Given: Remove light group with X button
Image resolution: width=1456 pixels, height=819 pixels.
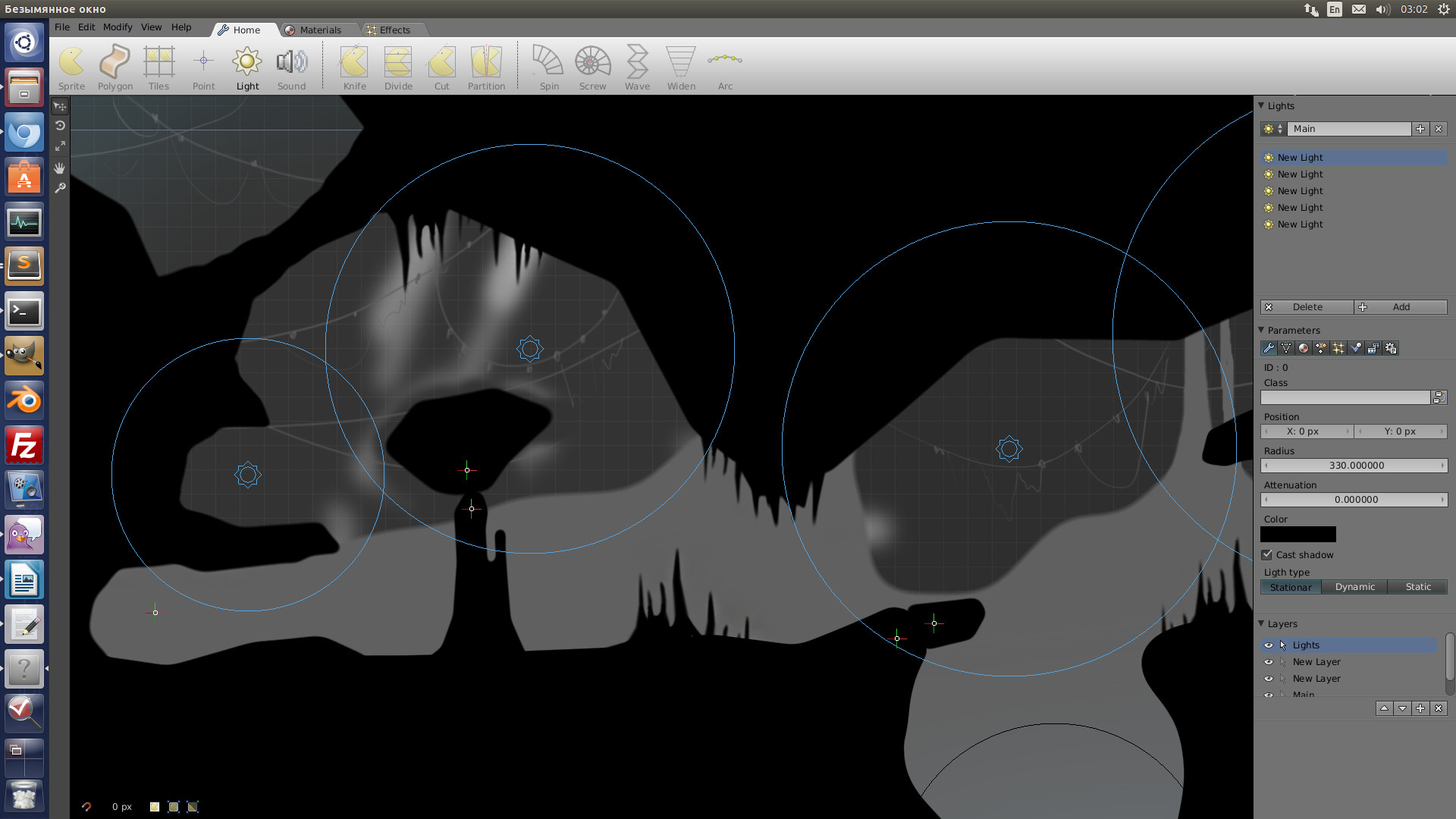Looking at the screenshot, I should (x=1439, y=129).
